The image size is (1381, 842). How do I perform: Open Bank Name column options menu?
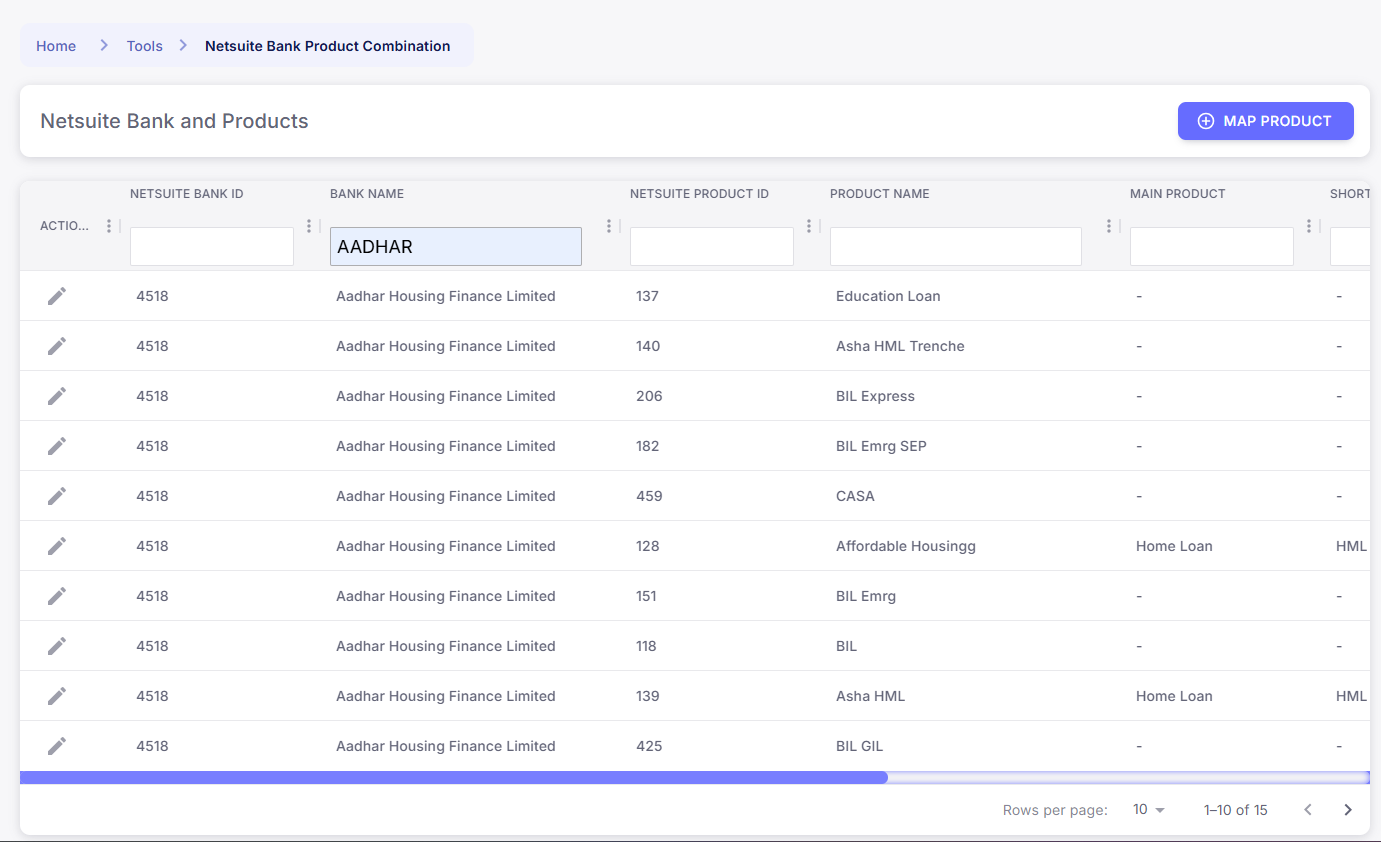point(609,226)
